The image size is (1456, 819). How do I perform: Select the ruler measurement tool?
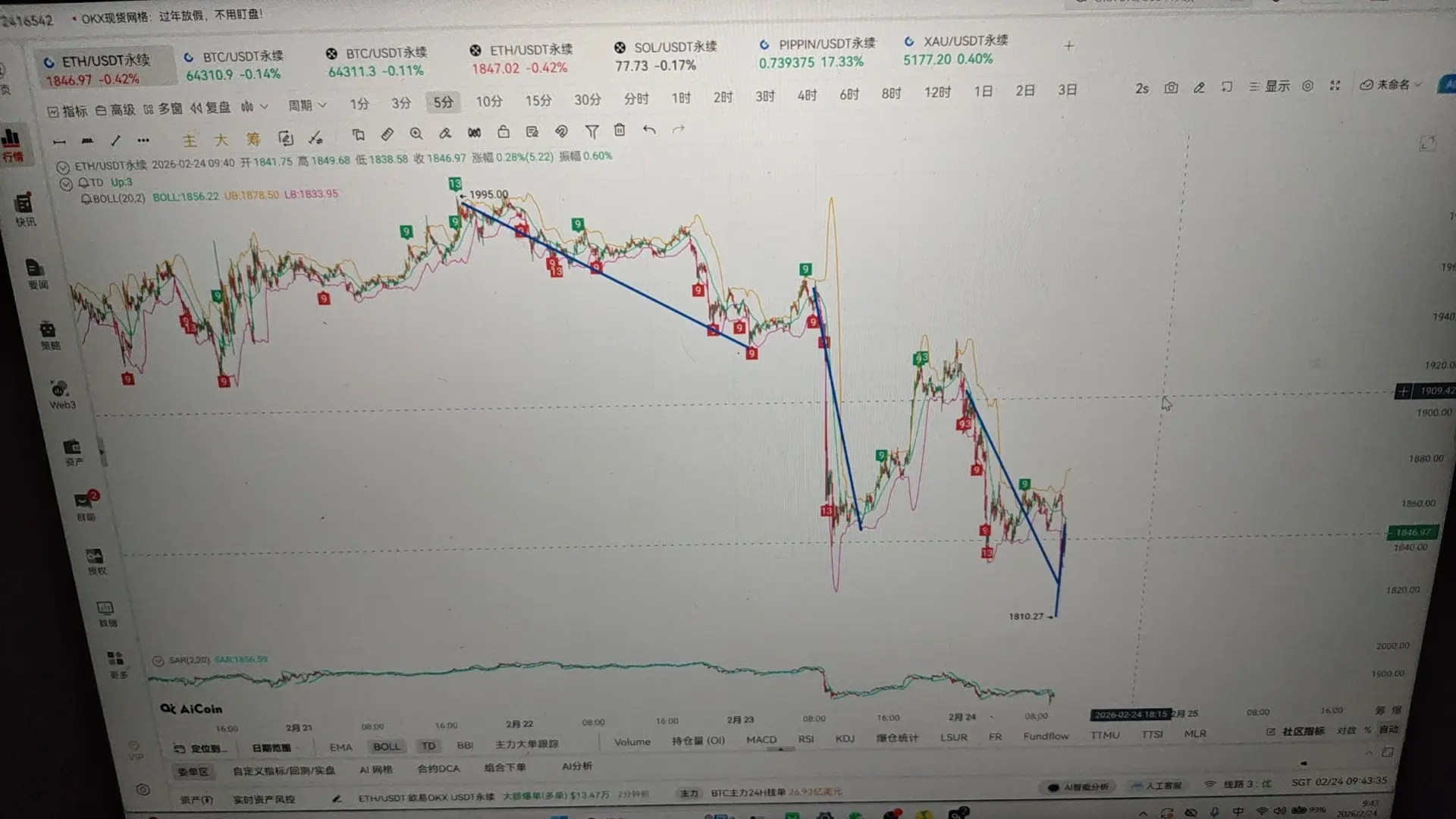[387, 134]
